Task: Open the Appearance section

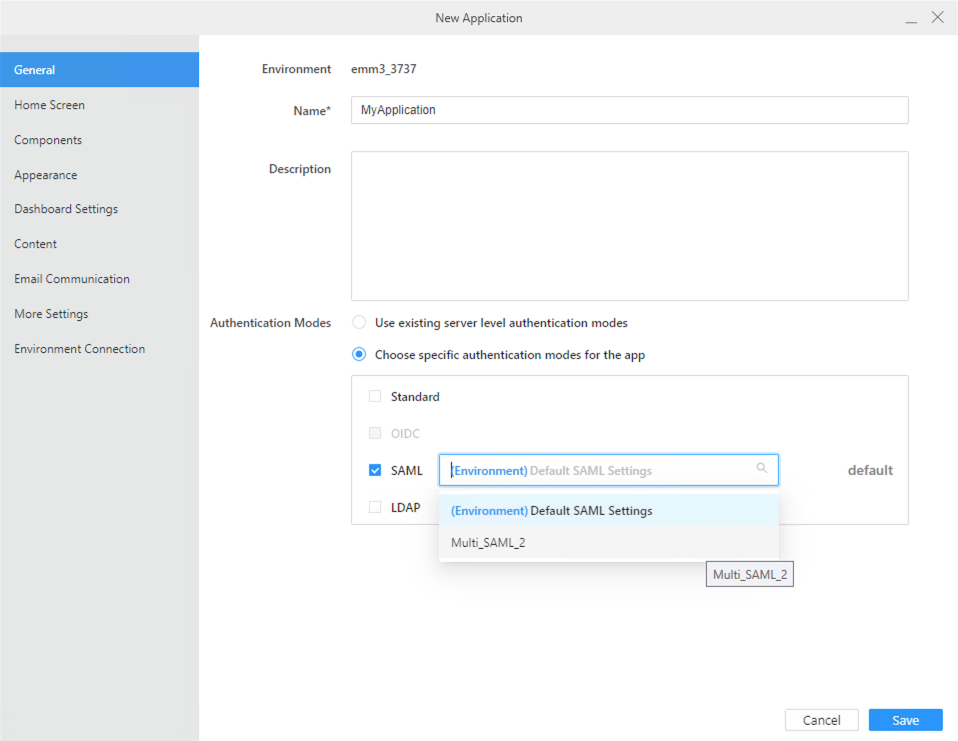Action: (99, 175)
